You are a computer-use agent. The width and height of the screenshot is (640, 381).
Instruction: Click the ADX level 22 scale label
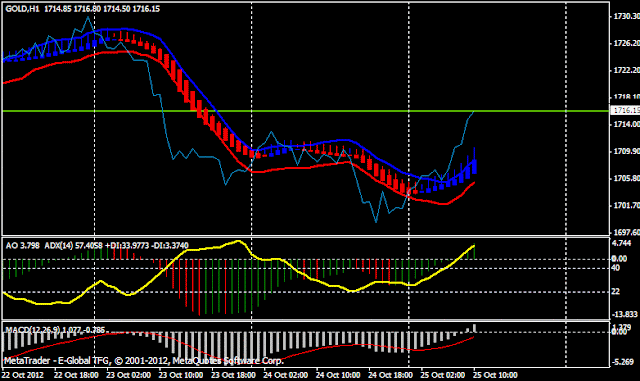(x=616, y=291)
